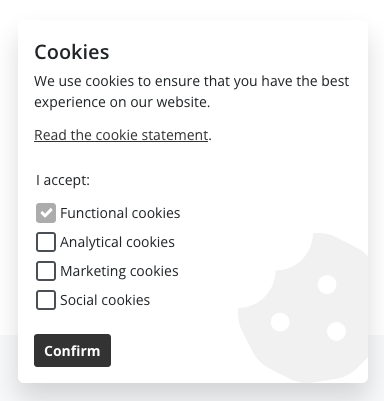Click the I accept: text

[x=63, y=180]
